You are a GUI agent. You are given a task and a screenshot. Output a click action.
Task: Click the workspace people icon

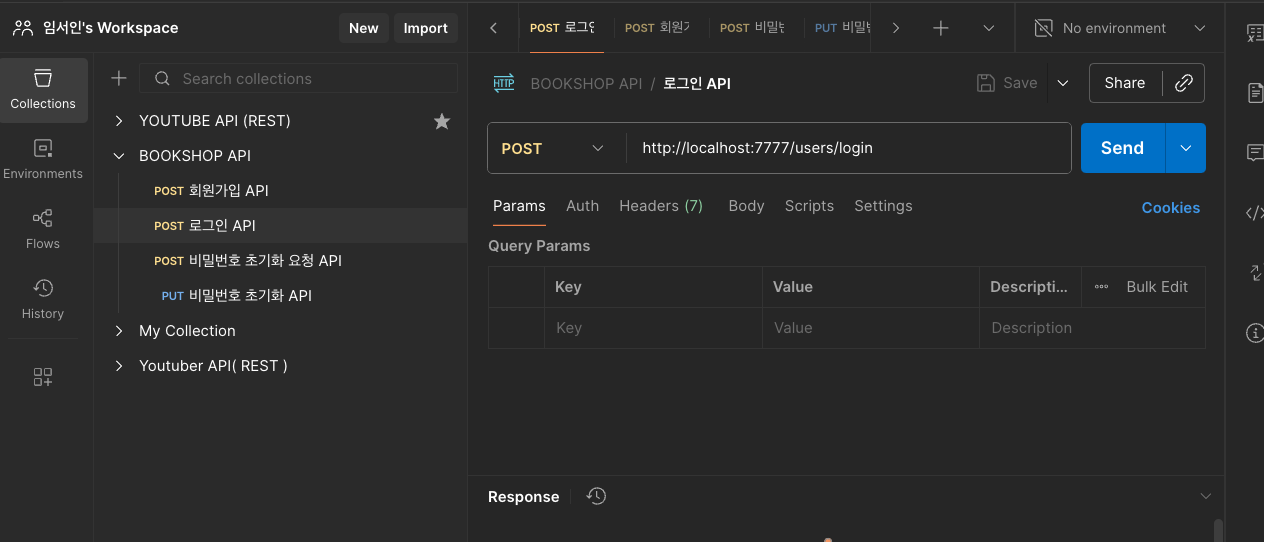[23, 28]
